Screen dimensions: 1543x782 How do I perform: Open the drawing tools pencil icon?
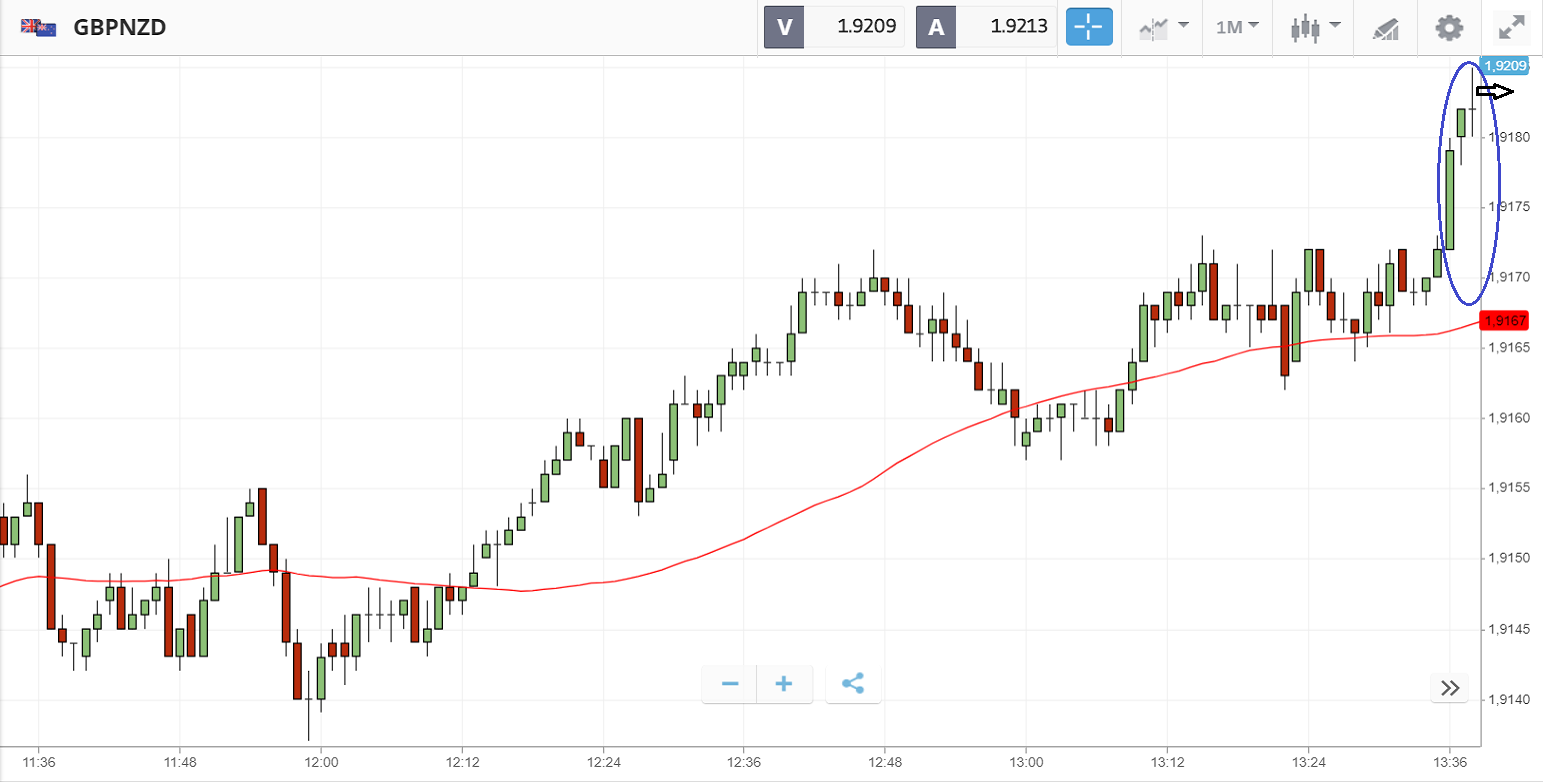pos(1385,28)
